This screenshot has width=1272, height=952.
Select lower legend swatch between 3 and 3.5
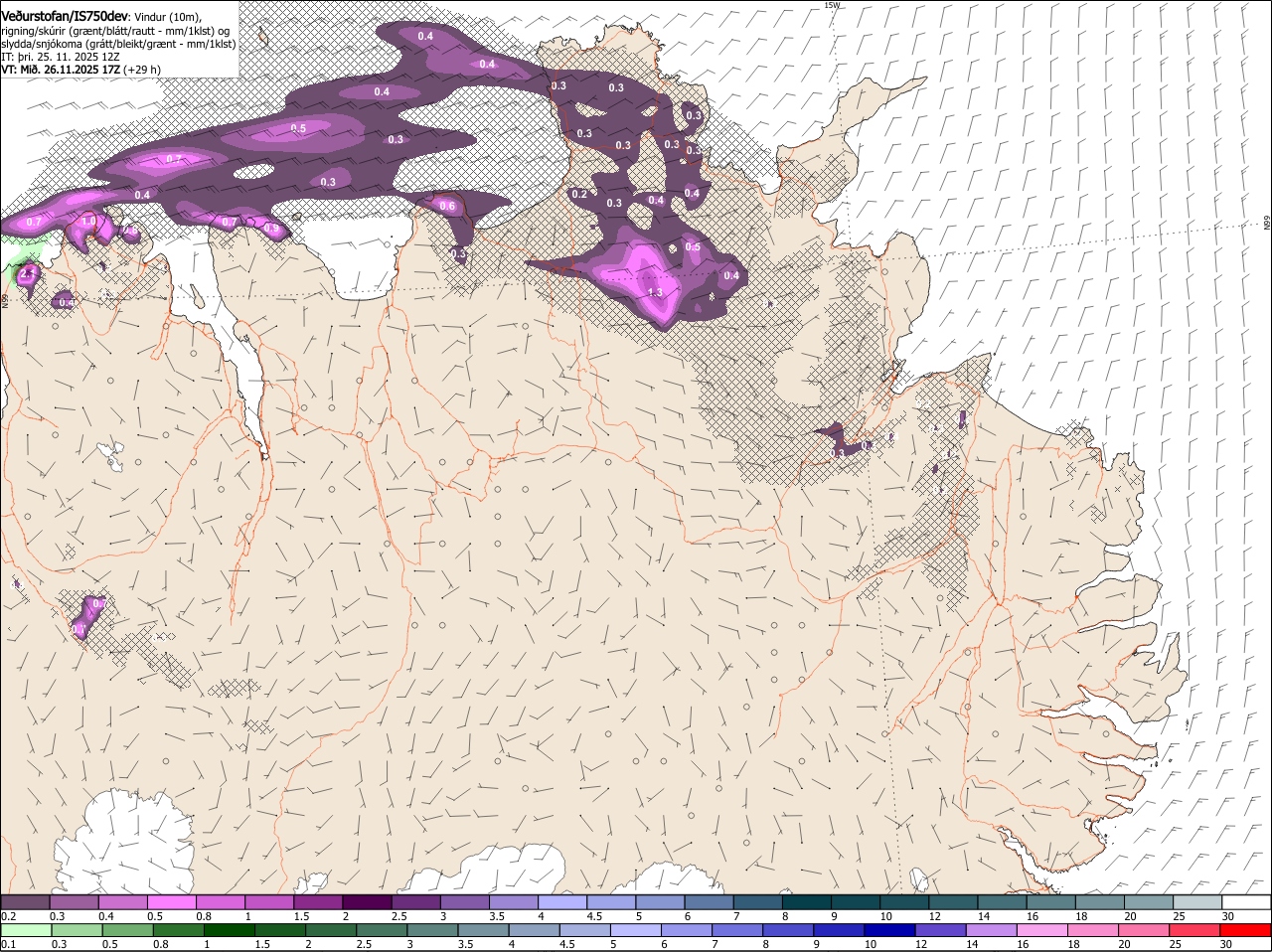coord(432,931)
